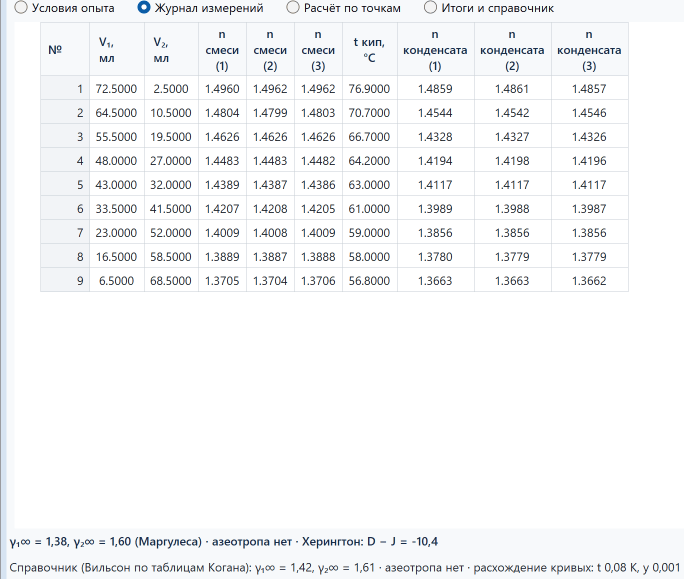The image size is (684, 579).
Task: Click the V₁, мл column header
Action: pyautogui.click(x=117, y=49)
